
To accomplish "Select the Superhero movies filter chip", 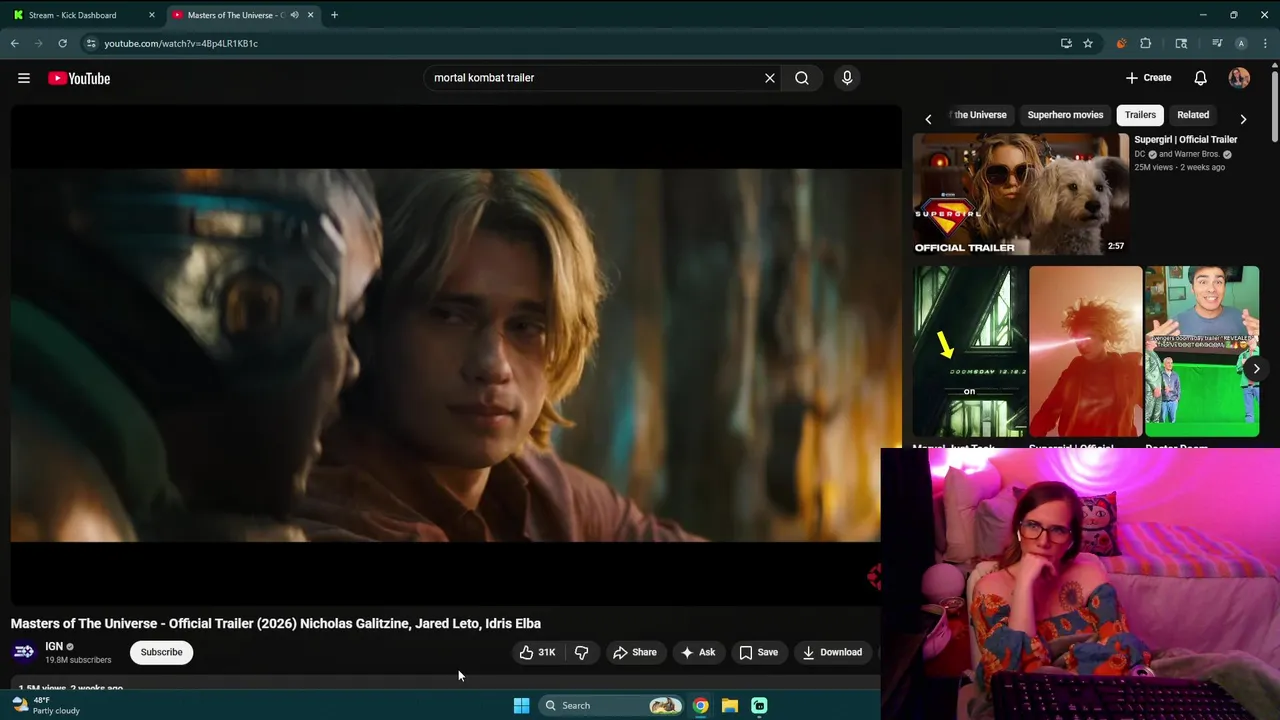I will 1065,115.
